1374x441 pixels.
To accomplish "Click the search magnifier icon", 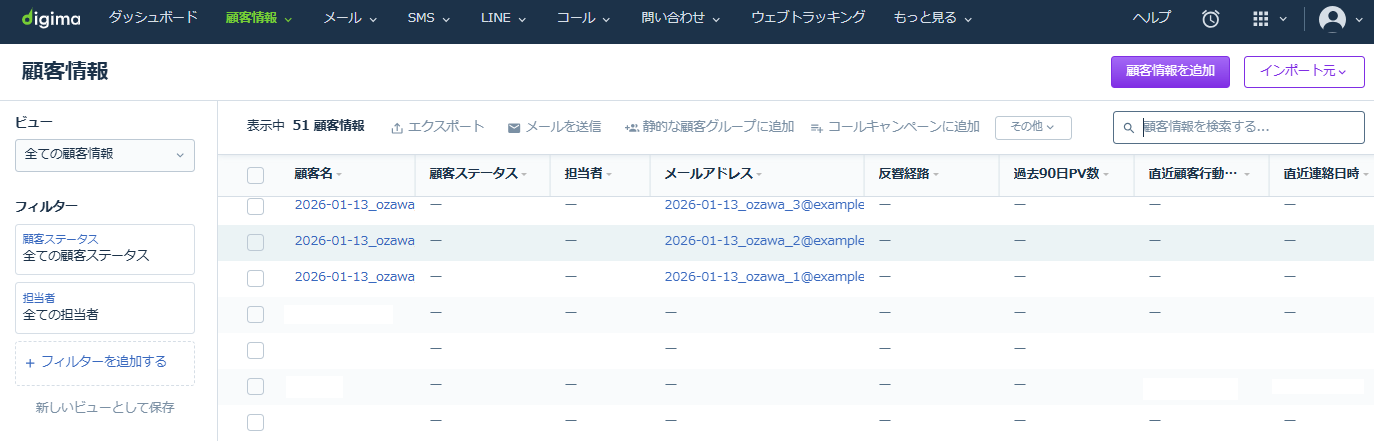I will click(x=1129, y=128).
